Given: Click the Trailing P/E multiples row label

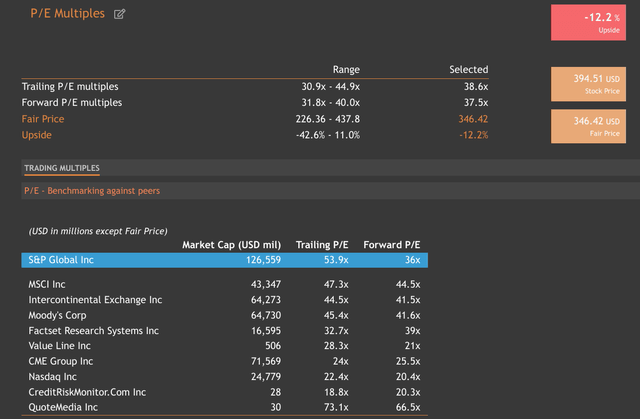Looking at the screenshot, I should pos(70,86).
